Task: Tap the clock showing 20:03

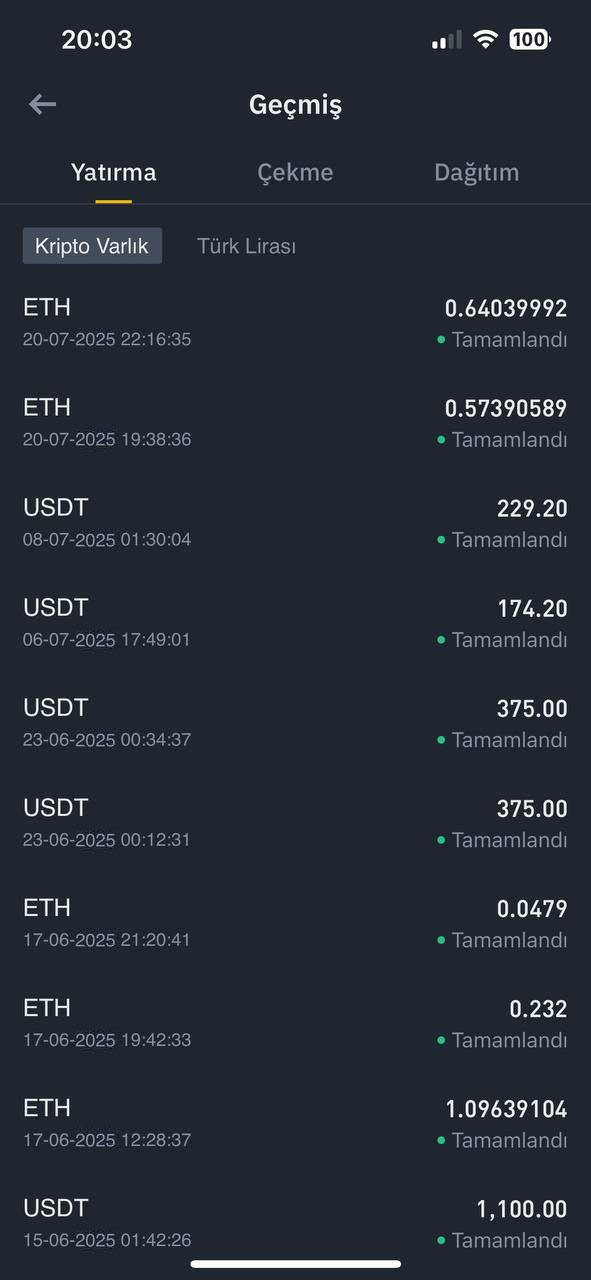Action: click(96, 39)
